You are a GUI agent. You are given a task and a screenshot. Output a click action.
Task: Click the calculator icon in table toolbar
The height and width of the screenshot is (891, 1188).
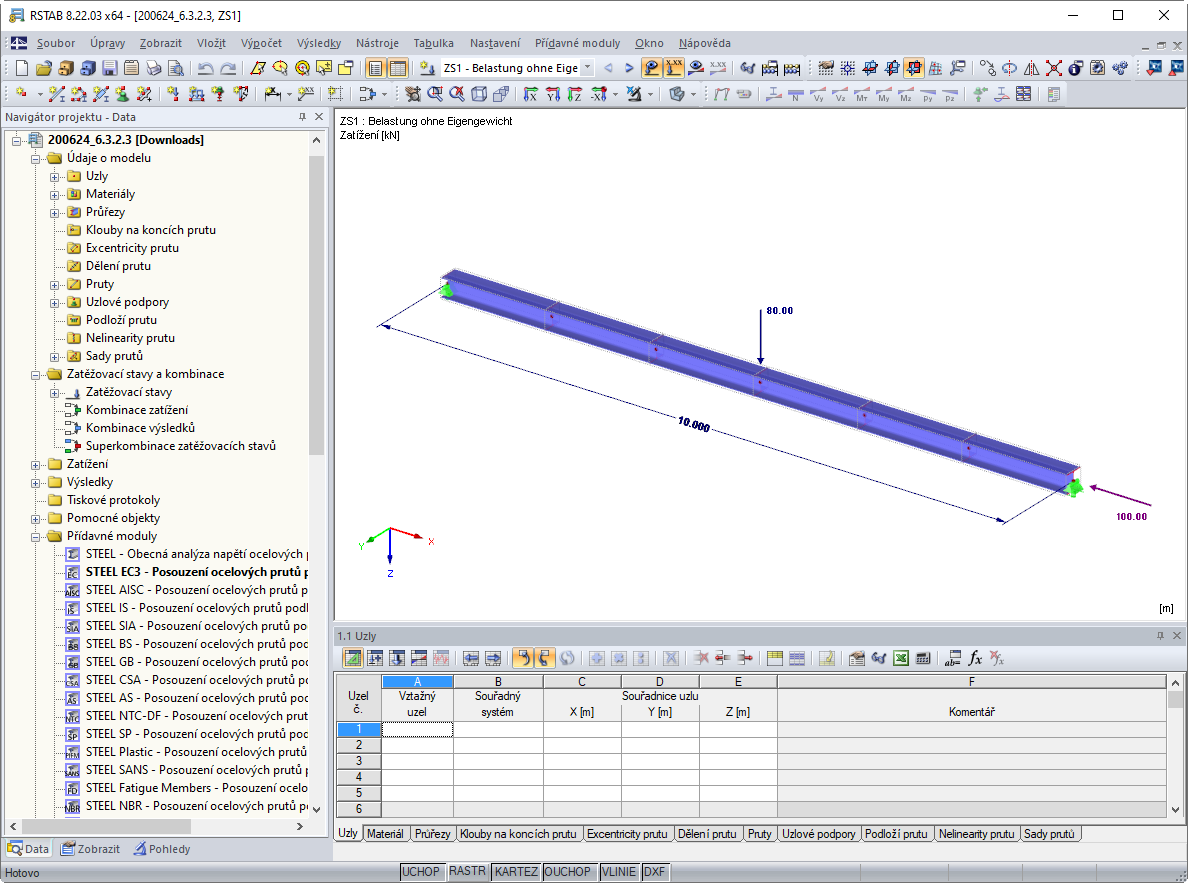[923, 658]
